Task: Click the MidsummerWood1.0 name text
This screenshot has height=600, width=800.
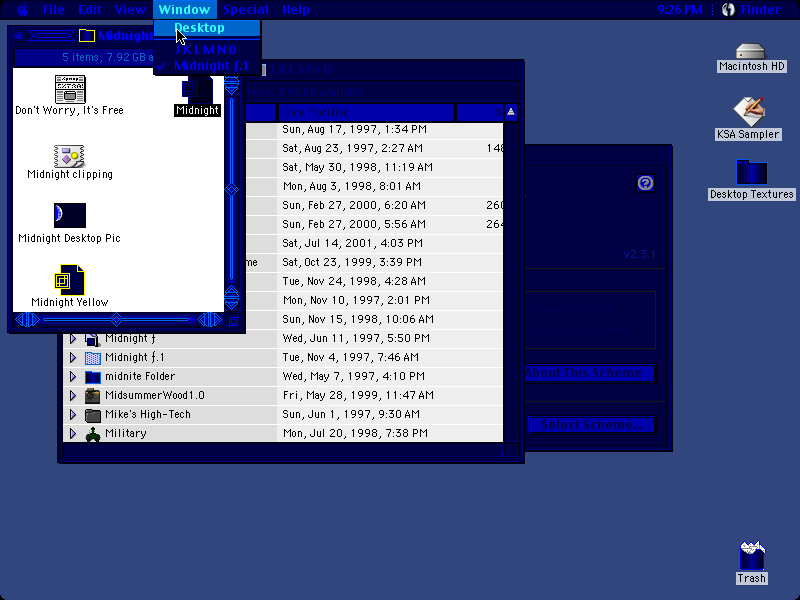Action: point(155,395)
